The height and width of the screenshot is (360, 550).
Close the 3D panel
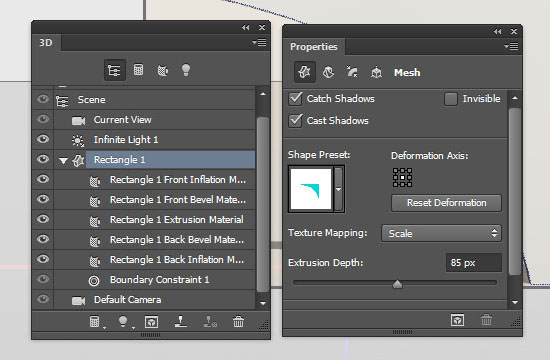pos(262,27)
